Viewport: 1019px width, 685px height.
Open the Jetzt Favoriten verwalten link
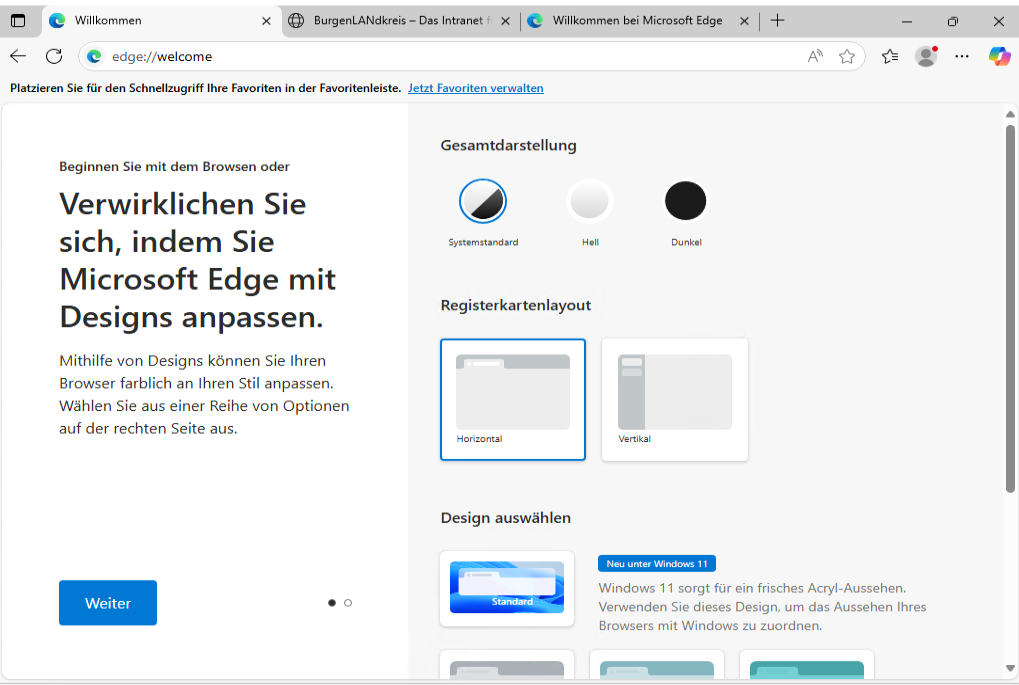pos(476,88)
